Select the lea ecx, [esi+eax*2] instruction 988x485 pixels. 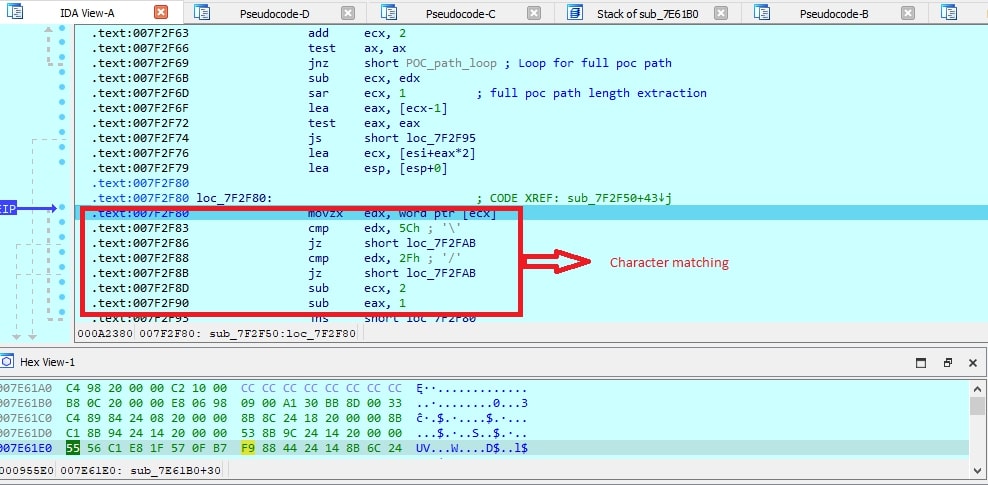click(x=392, y=153)
